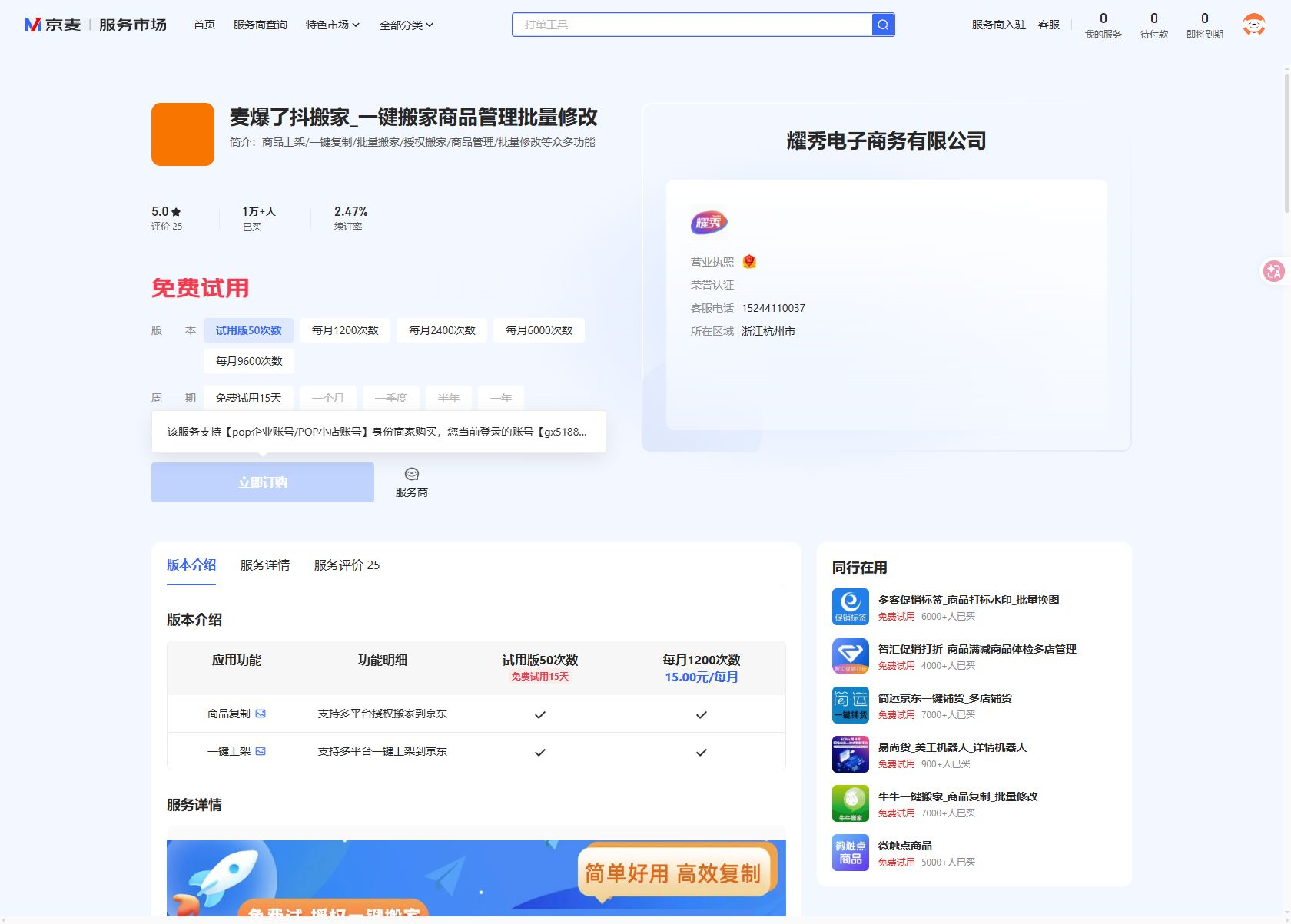Select the 每月6000次数 version option
The height and width of the screenshot is (924, 1291).
[x=539, y=330]
